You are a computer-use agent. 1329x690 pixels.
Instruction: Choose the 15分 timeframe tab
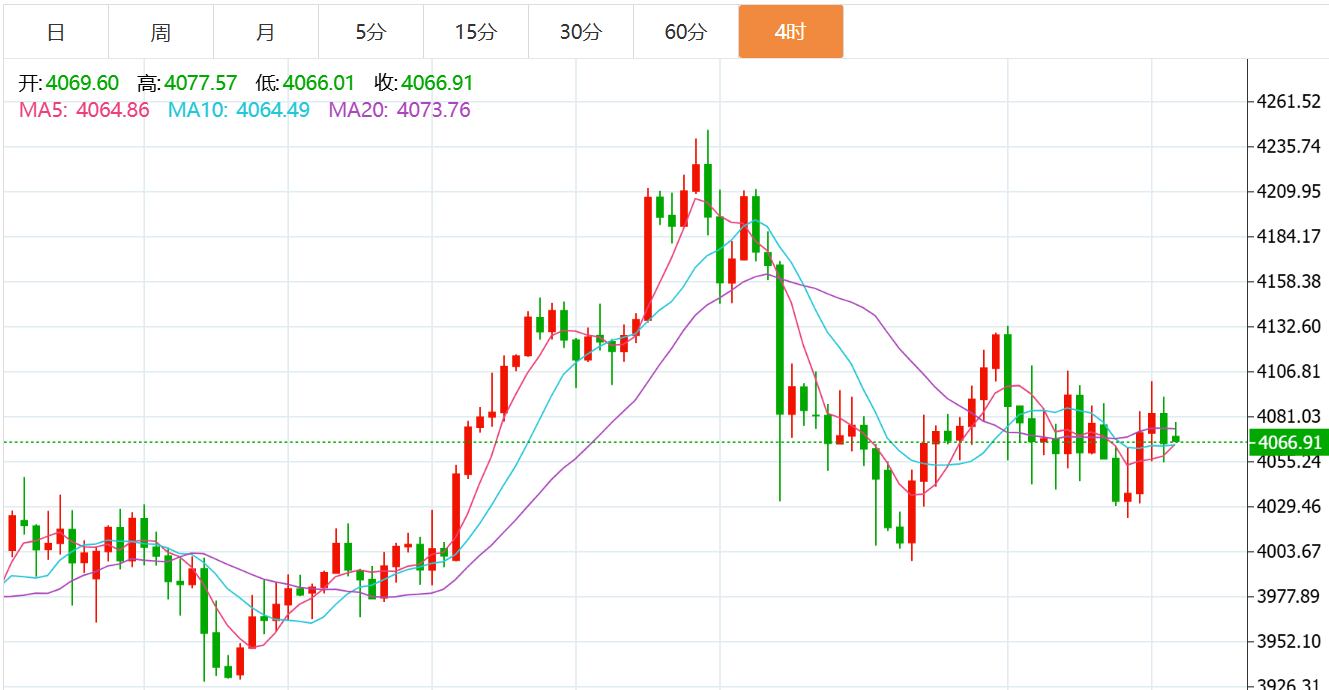[475, 32]
